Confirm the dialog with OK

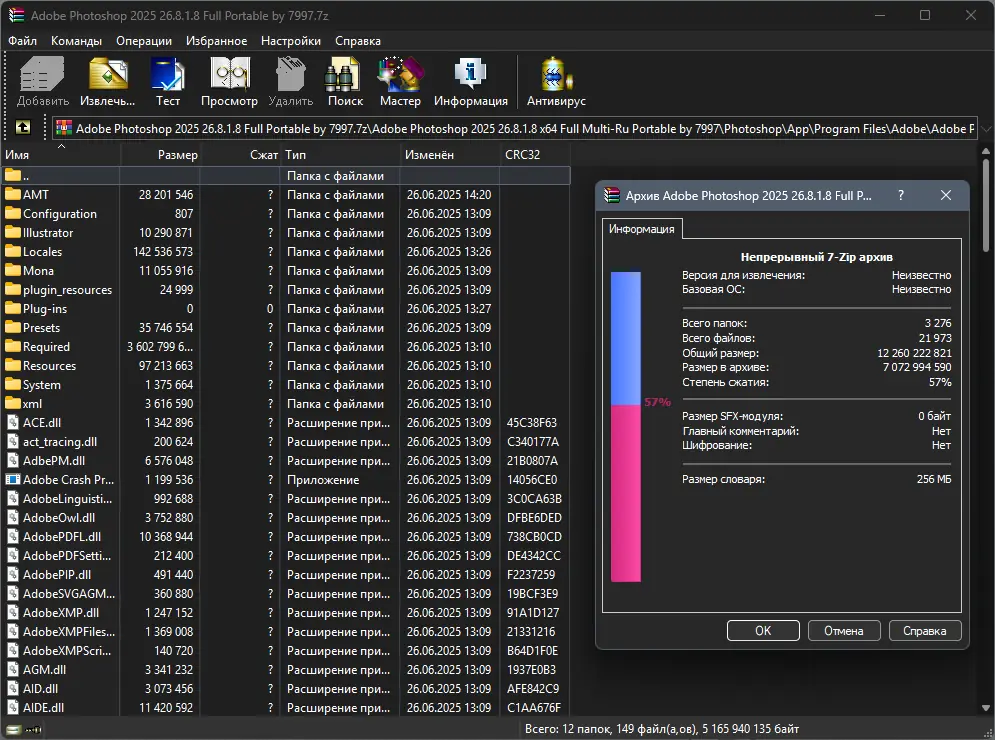pos(762,630)
